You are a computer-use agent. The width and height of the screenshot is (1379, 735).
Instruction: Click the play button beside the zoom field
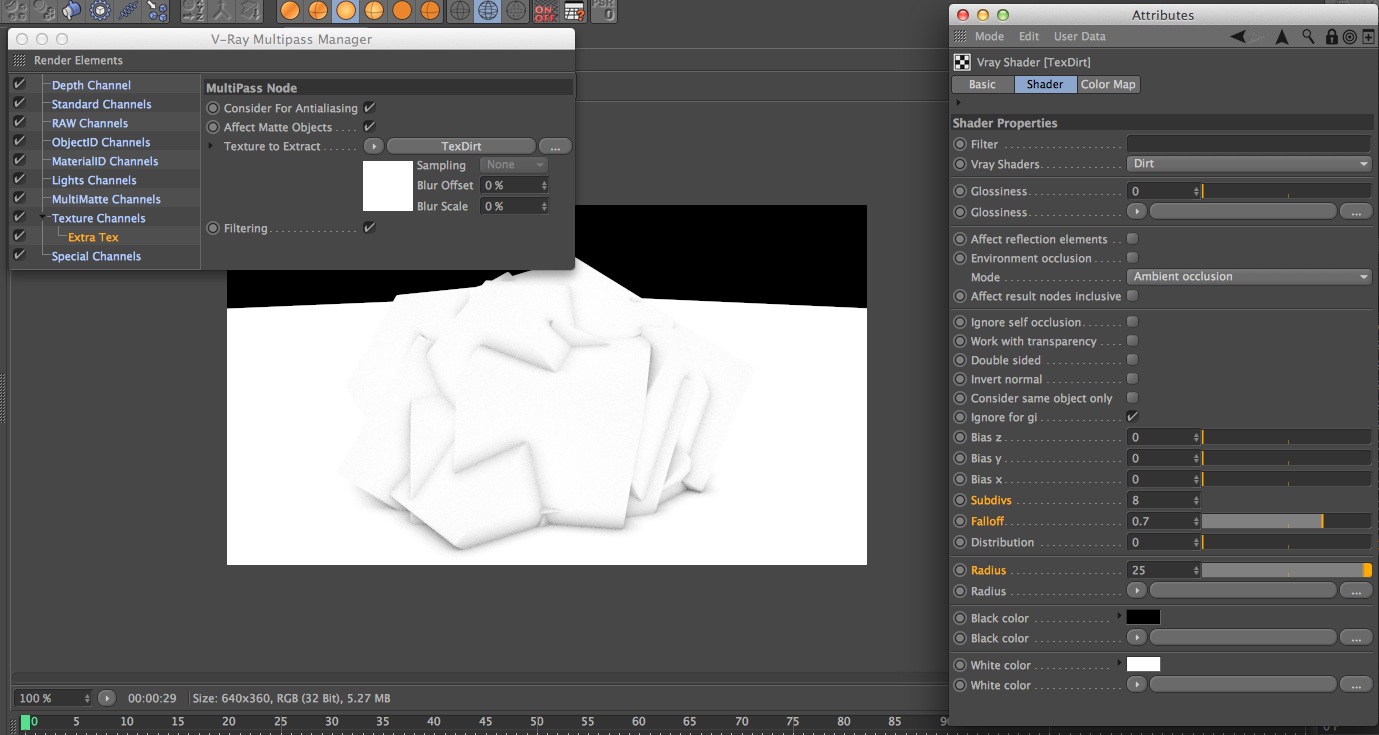106,698
